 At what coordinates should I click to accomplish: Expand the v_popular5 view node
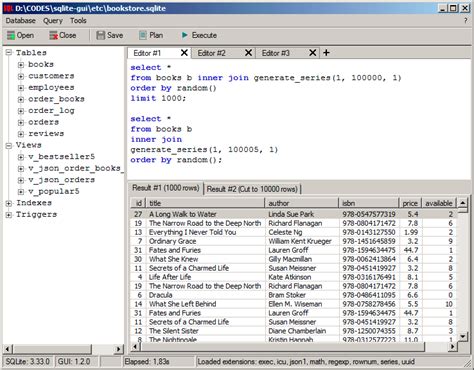click(x=21, y=191)
